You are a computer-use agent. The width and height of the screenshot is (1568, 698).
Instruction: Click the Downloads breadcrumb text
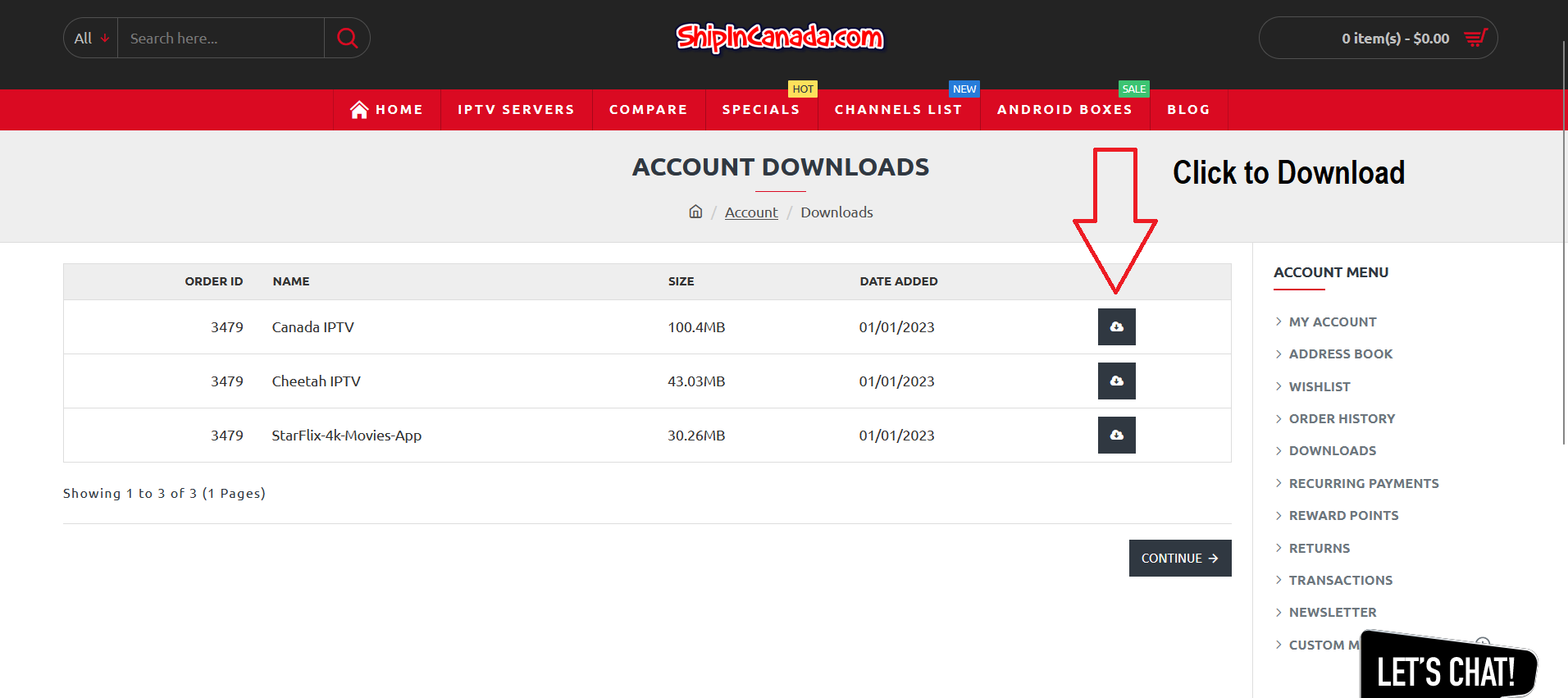click(x=836, y=212)
